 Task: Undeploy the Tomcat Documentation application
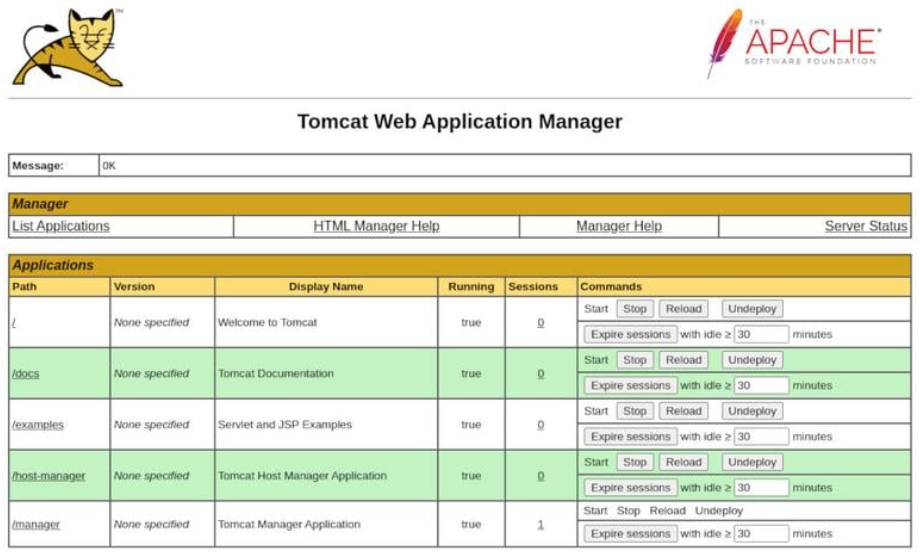click(752, 360)
